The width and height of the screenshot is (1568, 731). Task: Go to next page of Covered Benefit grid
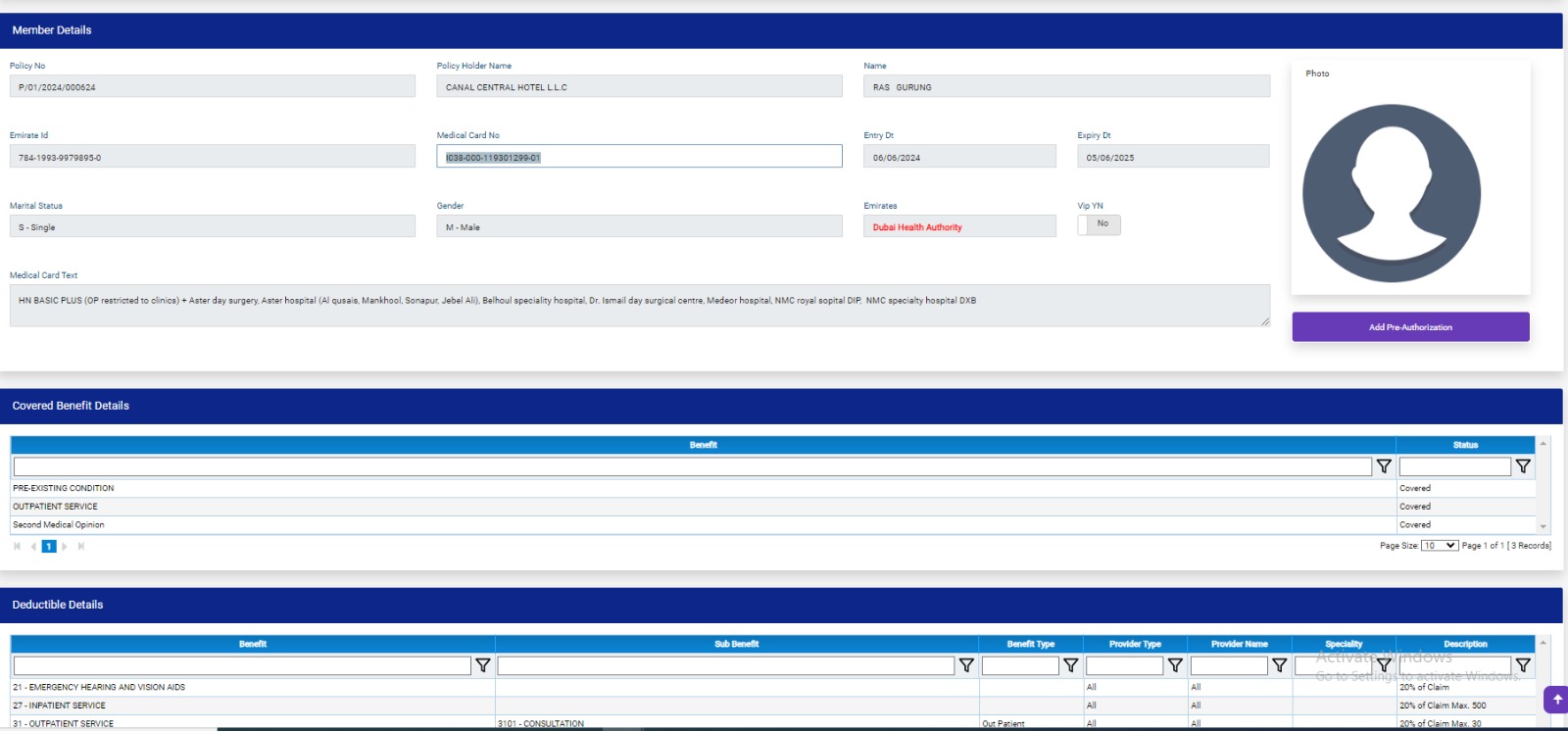click(x=65, y=546)
